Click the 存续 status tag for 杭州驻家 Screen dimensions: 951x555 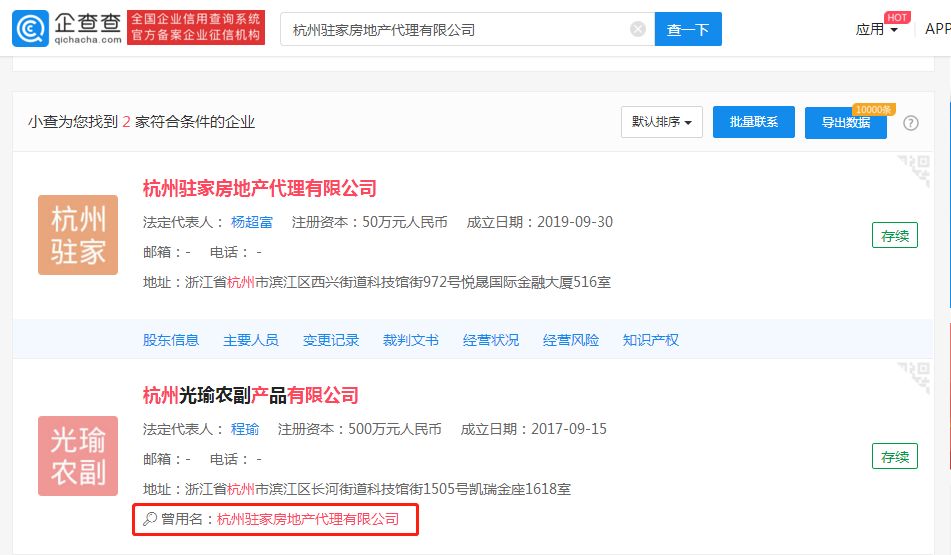click(x=895, y=235)
